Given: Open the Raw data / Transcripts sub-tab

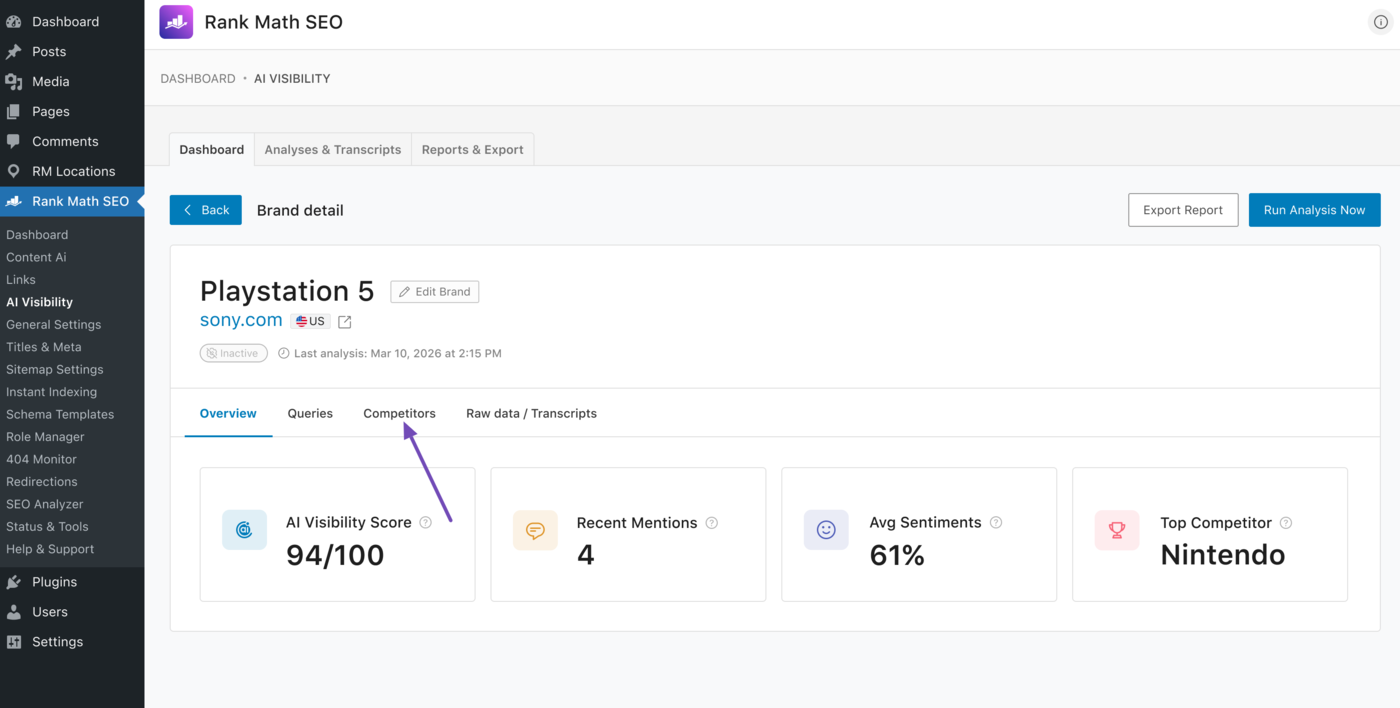Looking at the screenshot, I should [x=531, y=413].
